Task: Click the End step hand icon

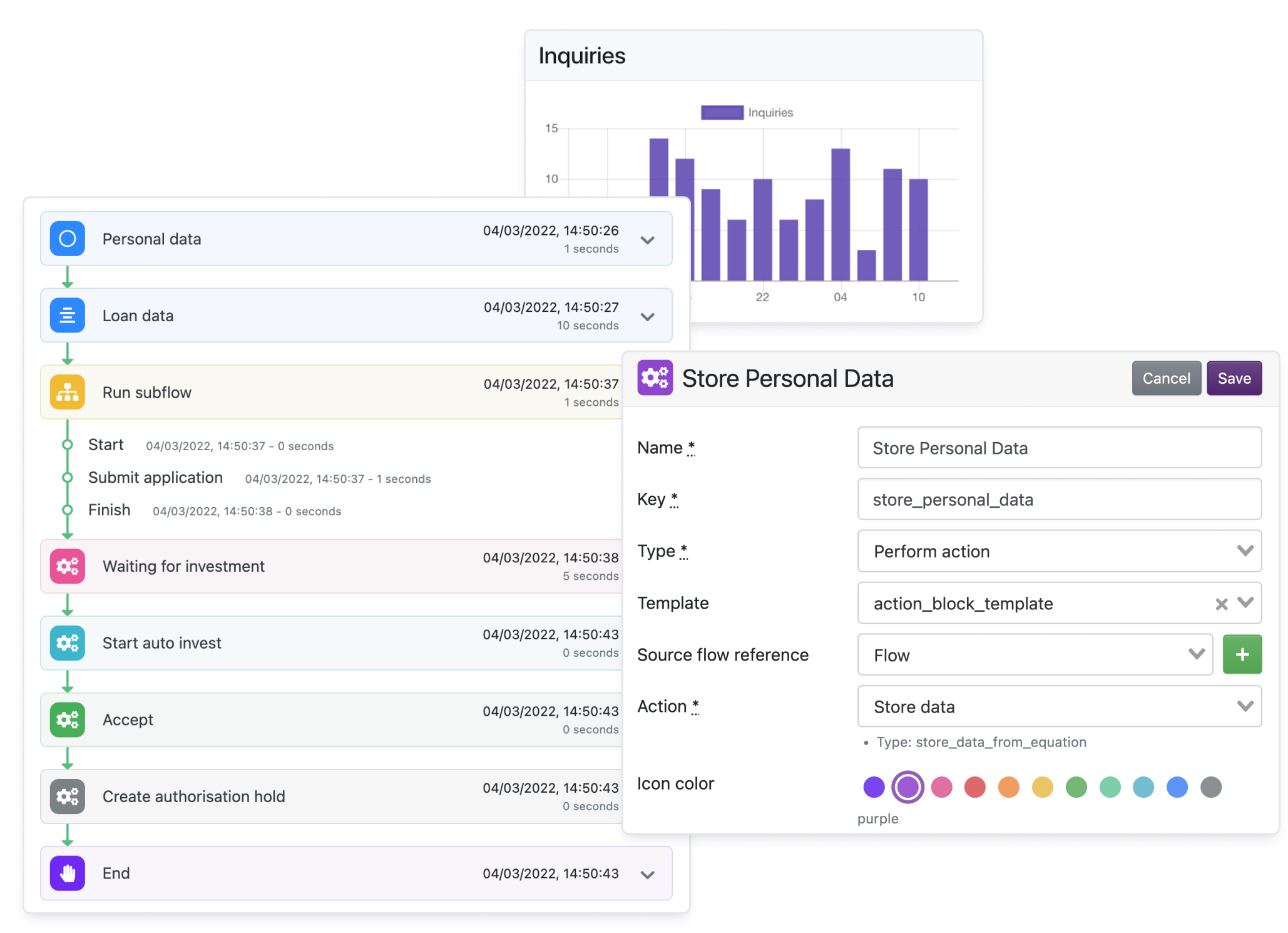Action: (67, 873)
